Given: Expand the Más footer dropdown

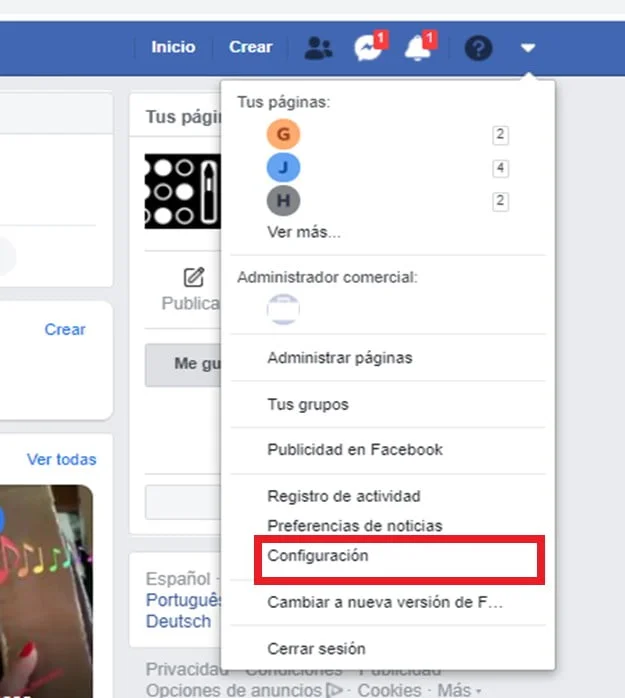Looking at the screenshot, I should [x=459, y=690].
